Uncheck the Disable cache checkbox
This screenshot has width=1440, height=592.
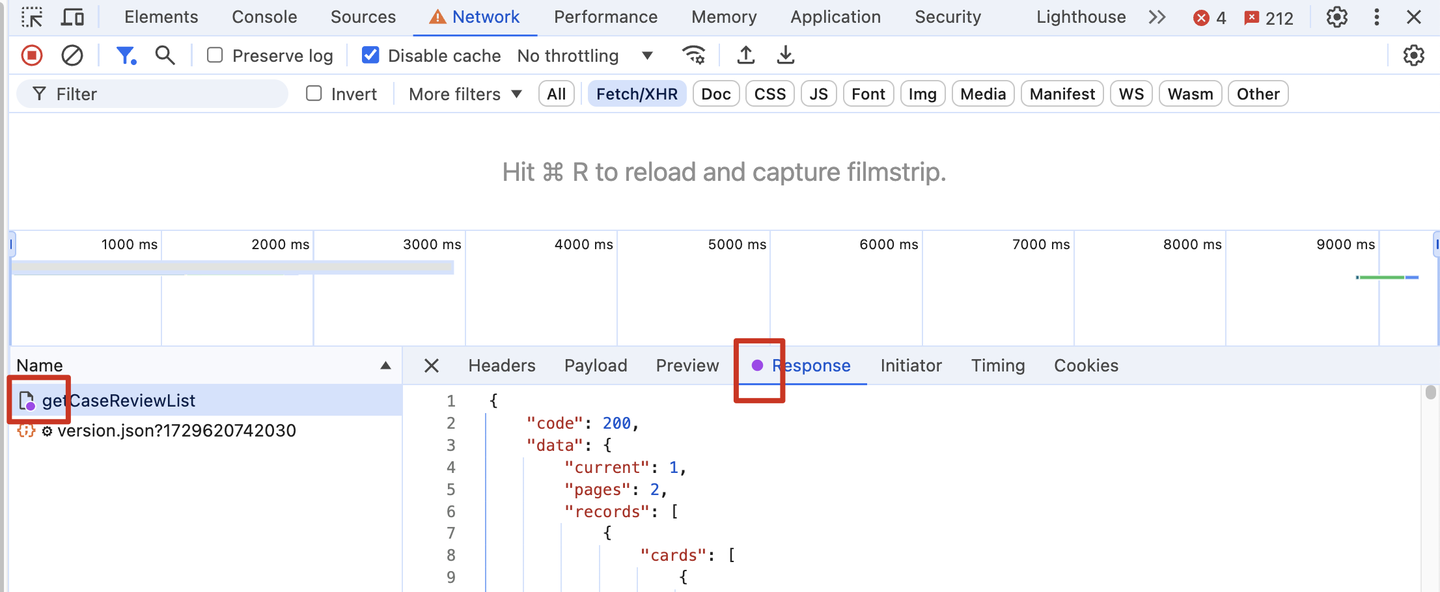pyautogui.click(x=371, y=56)
